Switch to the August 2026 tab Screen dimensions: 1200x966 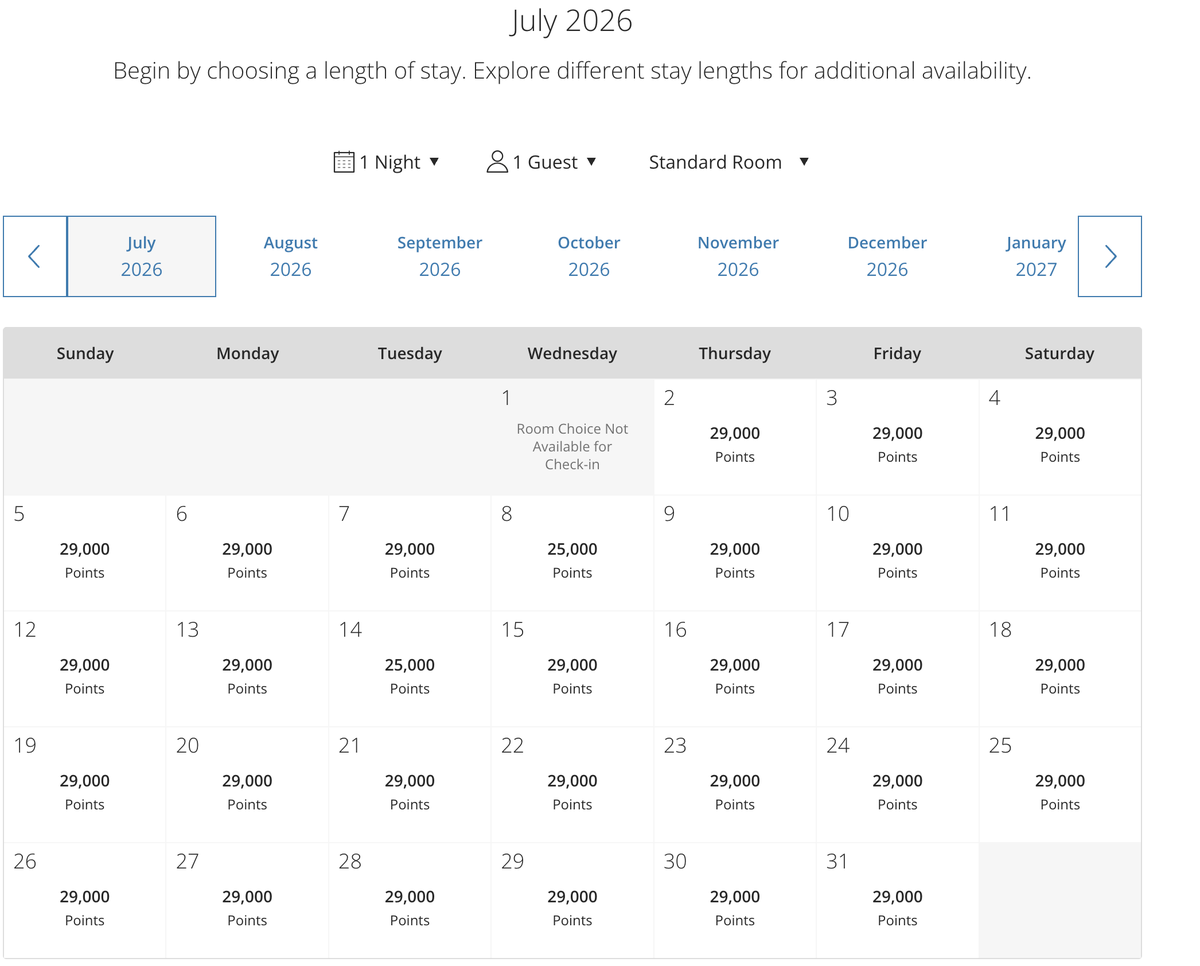pyautogui.click(x=290, y=256)
